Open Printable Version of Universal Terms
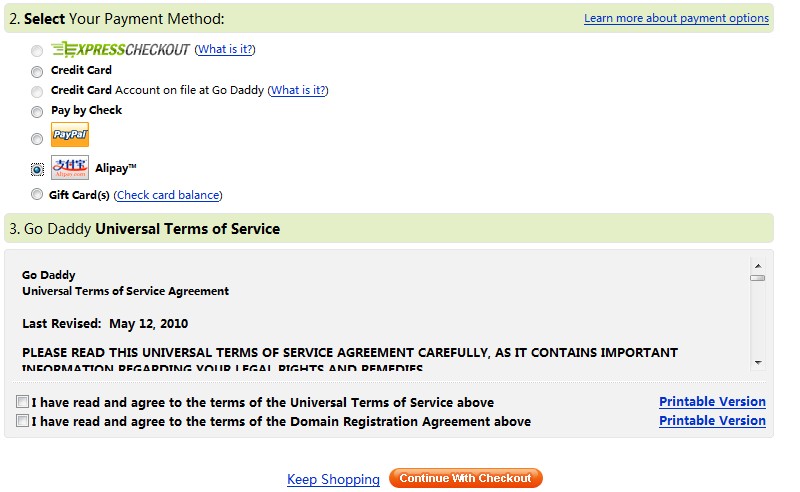800x492 pixels. click(712, 402)
